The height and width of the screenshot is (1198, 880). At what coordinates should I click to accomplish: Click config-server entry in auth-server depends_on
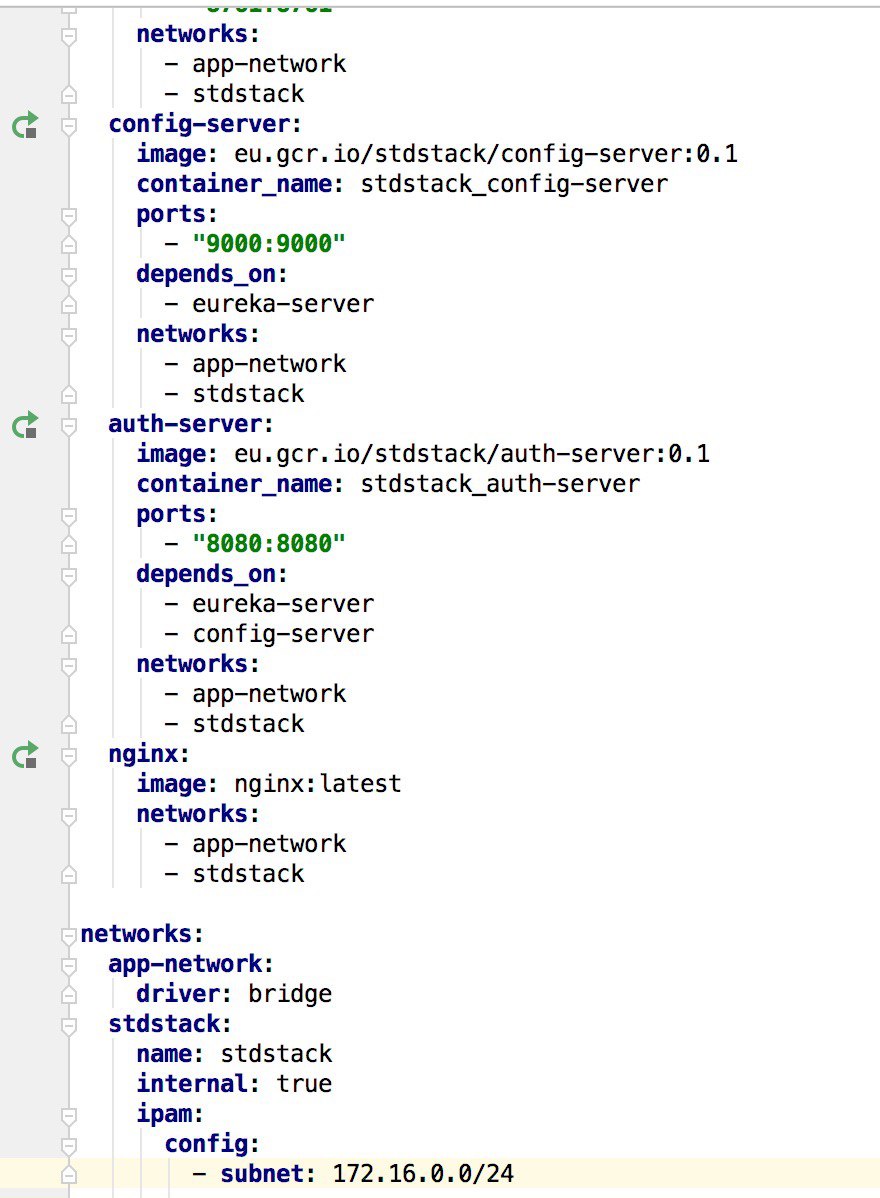[x=283, y=634]
